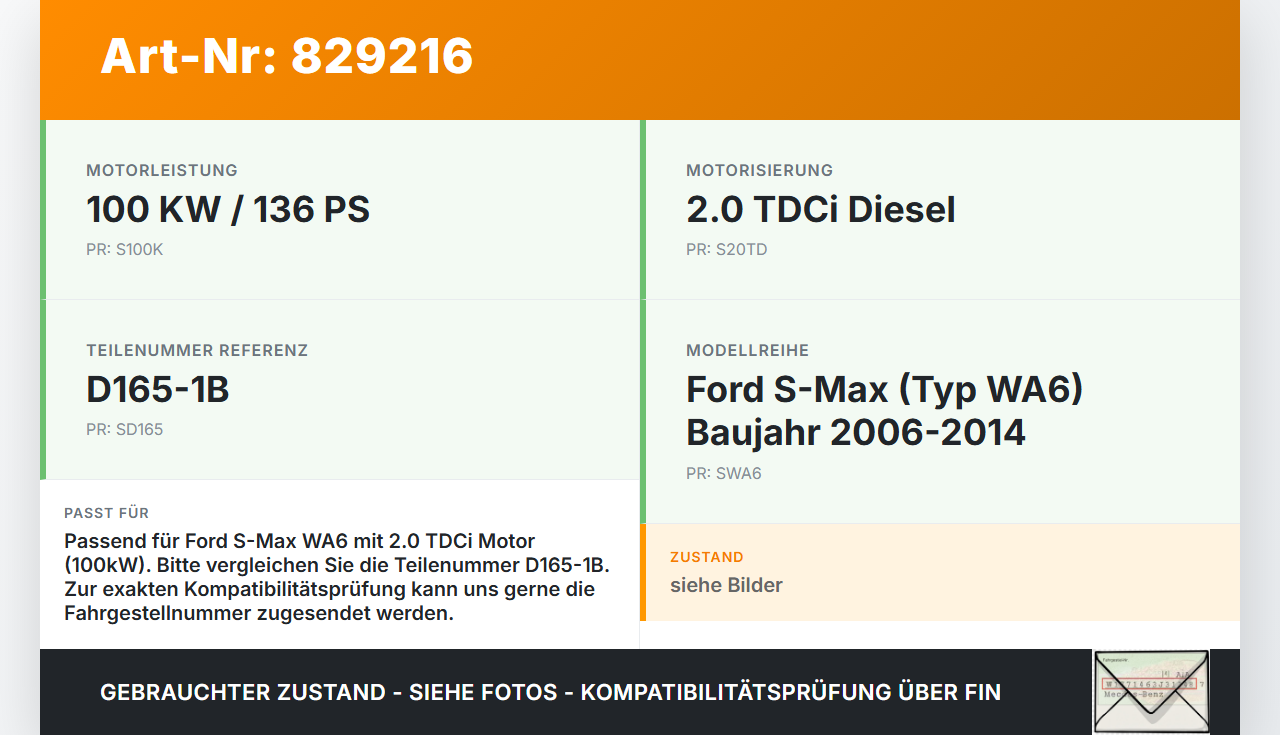
Task: Select the D165-1B part number
Action: [x=158, y=390]
